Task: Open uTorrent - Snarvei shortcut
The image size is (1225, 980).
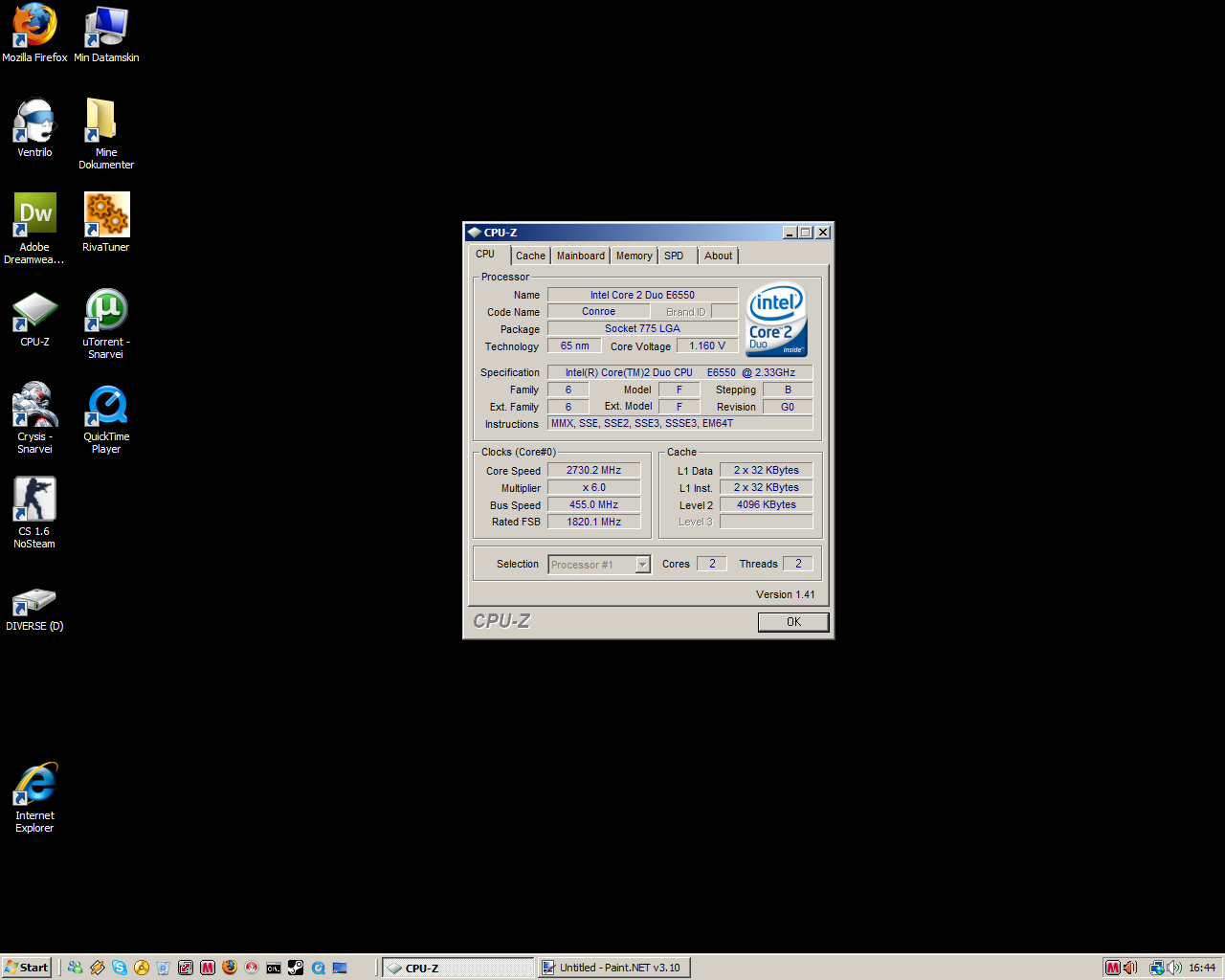Action: tap(106, 324)
